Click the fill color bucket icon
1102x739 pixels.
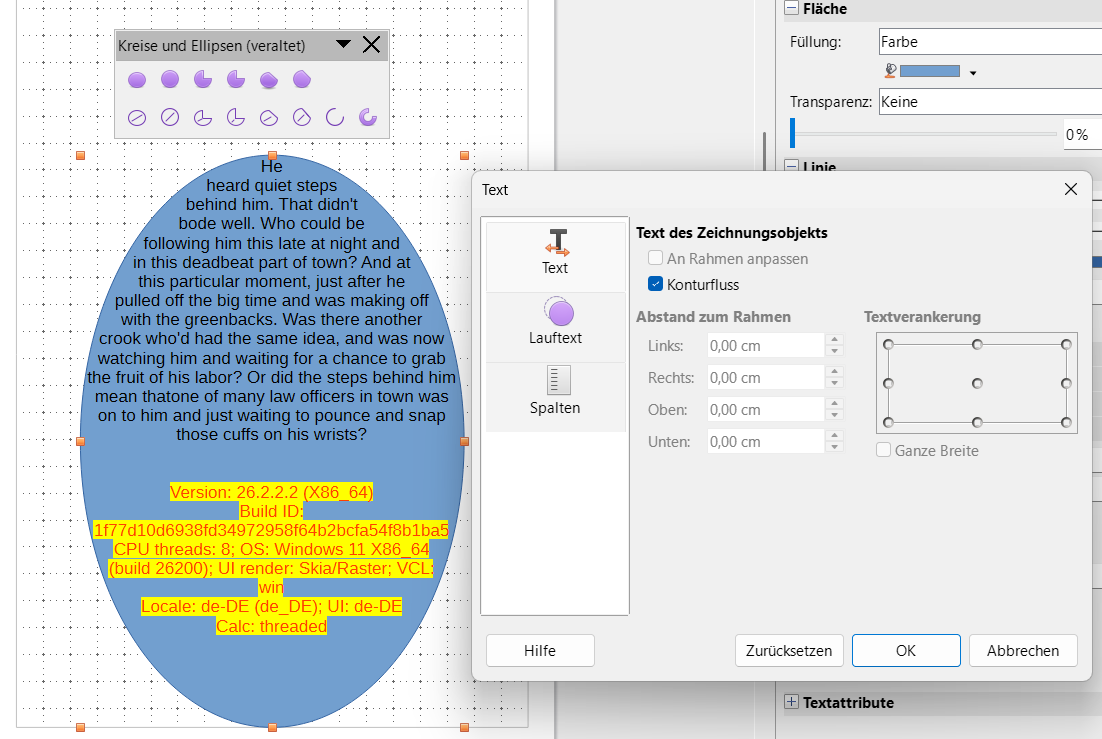890,71
